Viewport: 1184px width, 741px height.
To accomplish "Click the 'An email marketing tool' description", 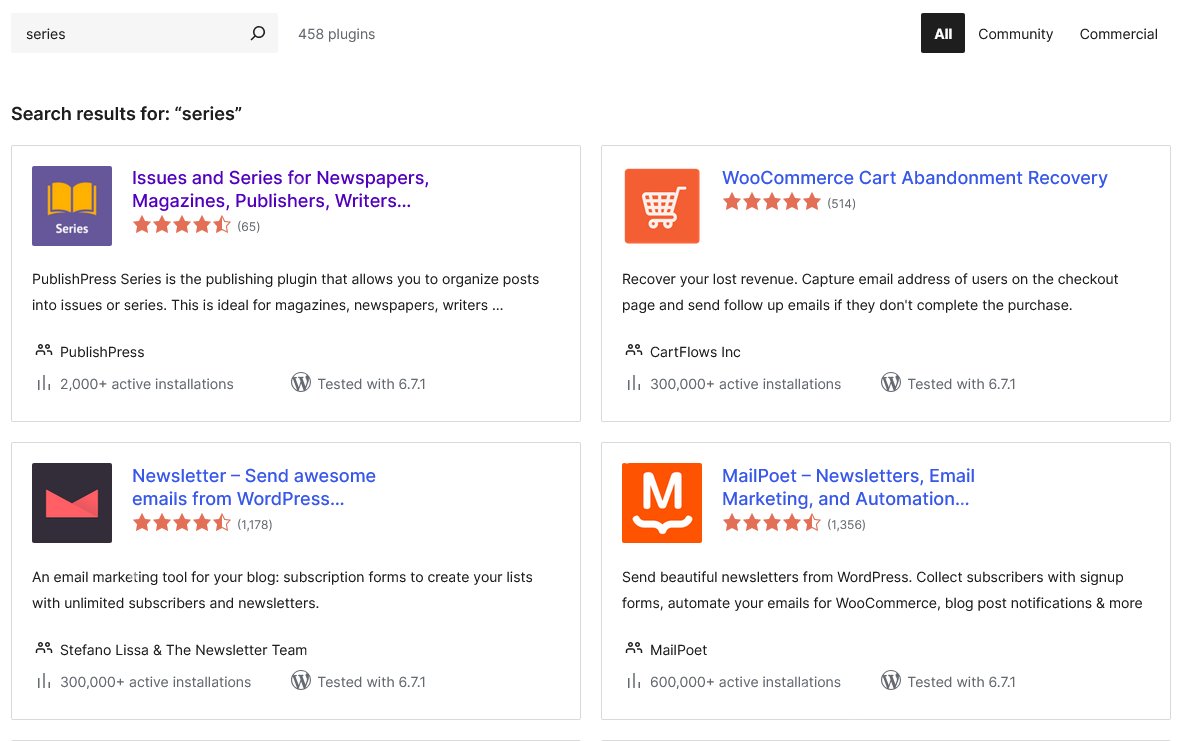I will (x=282, y=590).
